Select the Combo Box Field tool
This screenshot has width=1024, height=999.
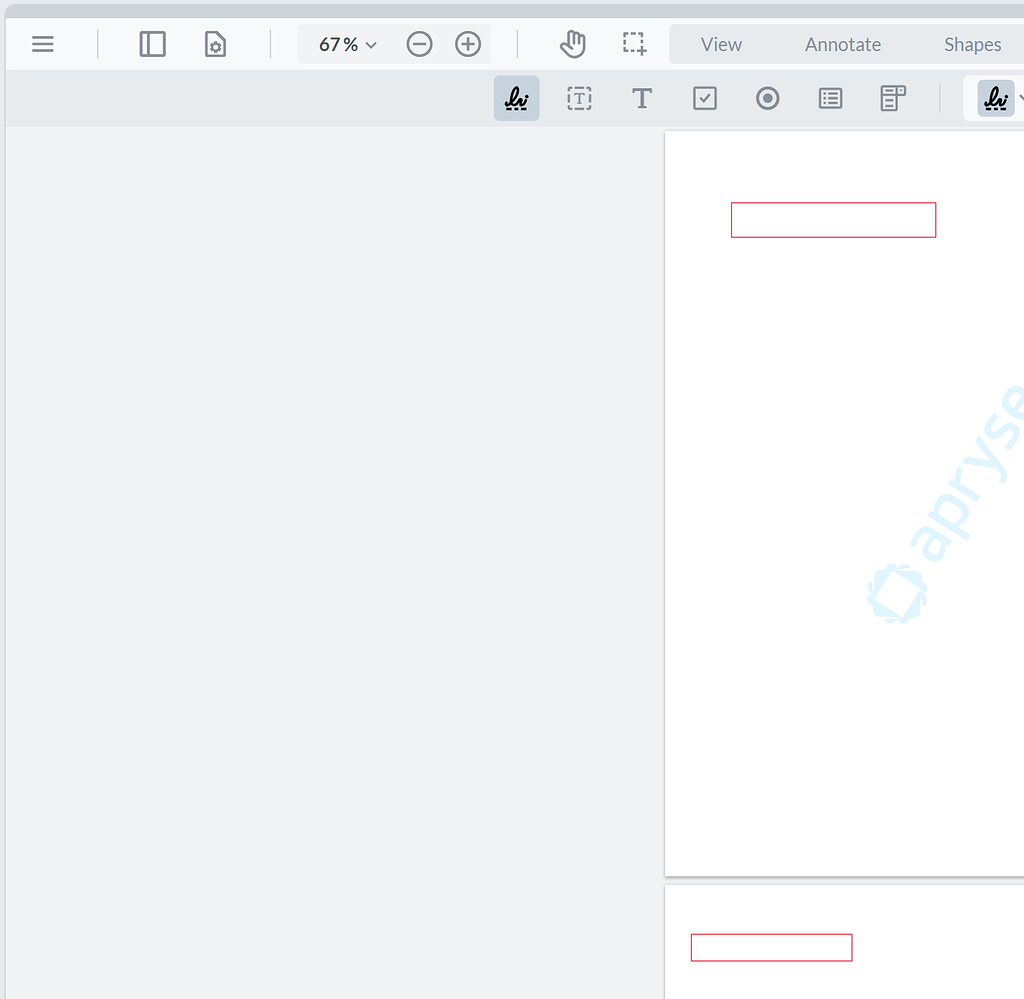click(892, 98)
